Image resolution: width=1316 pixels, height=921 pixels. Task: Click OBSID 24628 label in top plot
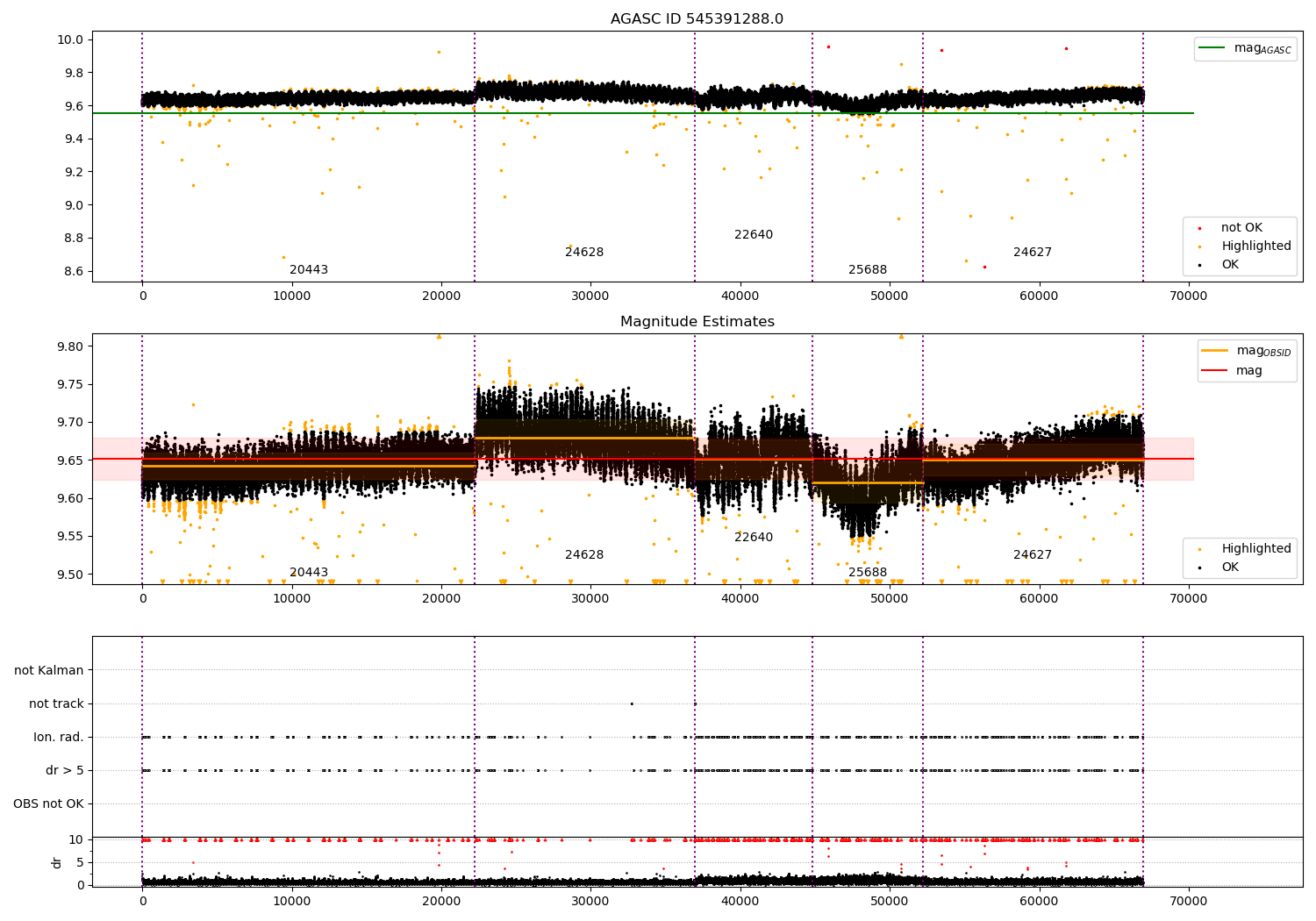pyautogui.click(x=584, y=252)
